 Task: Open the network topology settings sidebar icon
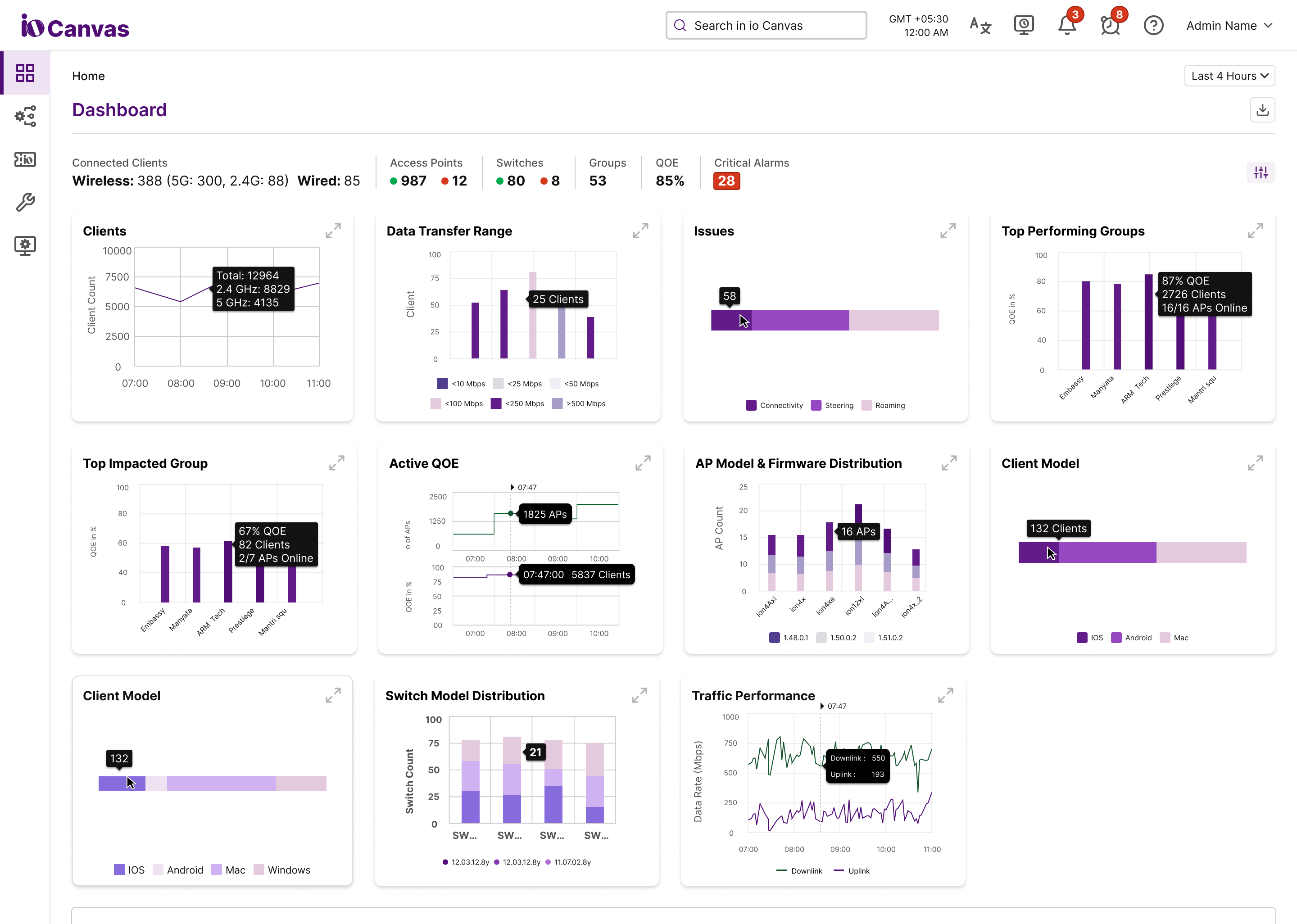25,116
